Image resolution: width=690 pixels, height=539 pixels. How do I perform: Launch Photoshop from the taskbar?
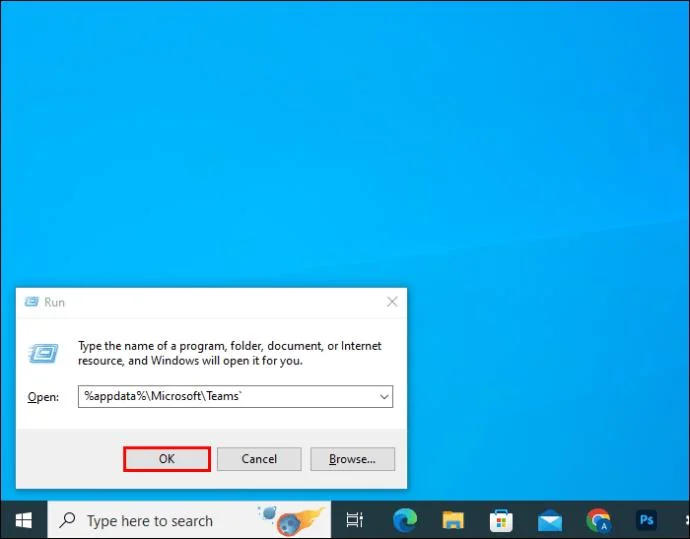tap(646, 520)
